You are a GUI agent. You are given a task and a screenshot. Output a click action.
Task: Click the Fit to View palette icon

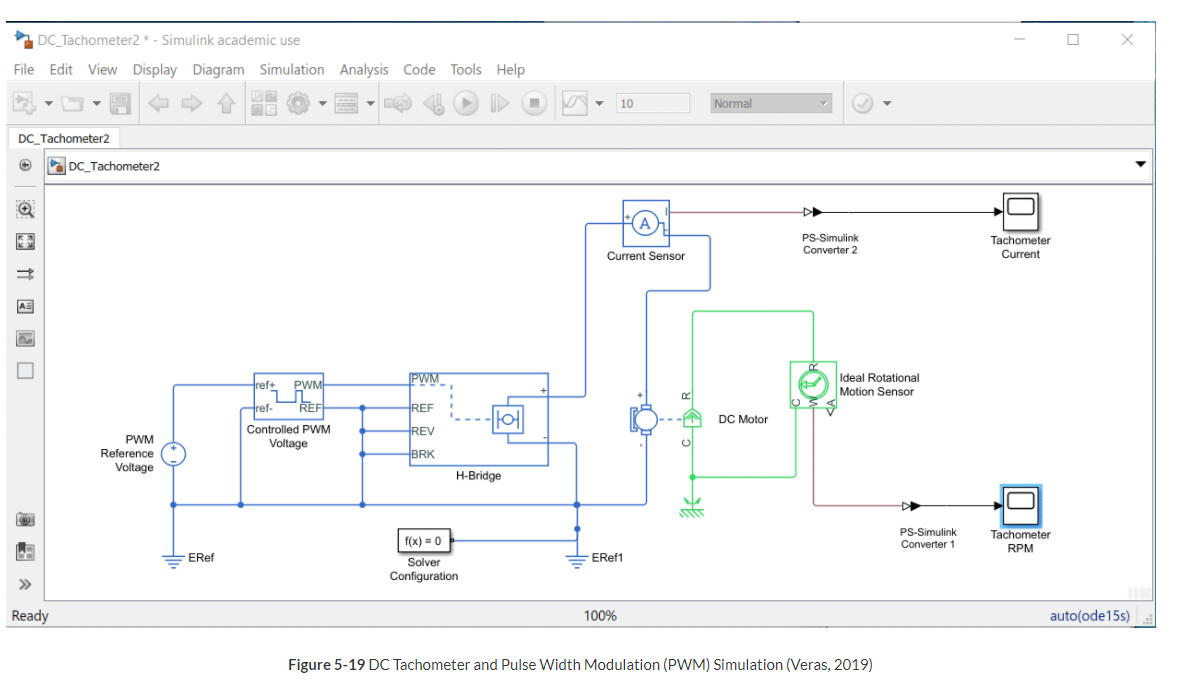25,242
